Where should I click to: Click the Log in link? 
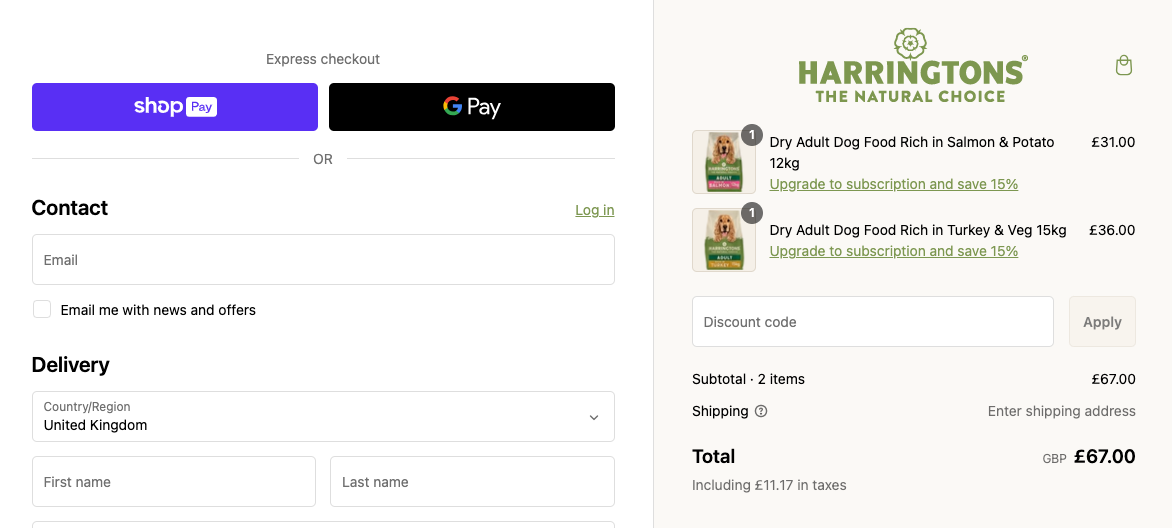coord(595,210)
